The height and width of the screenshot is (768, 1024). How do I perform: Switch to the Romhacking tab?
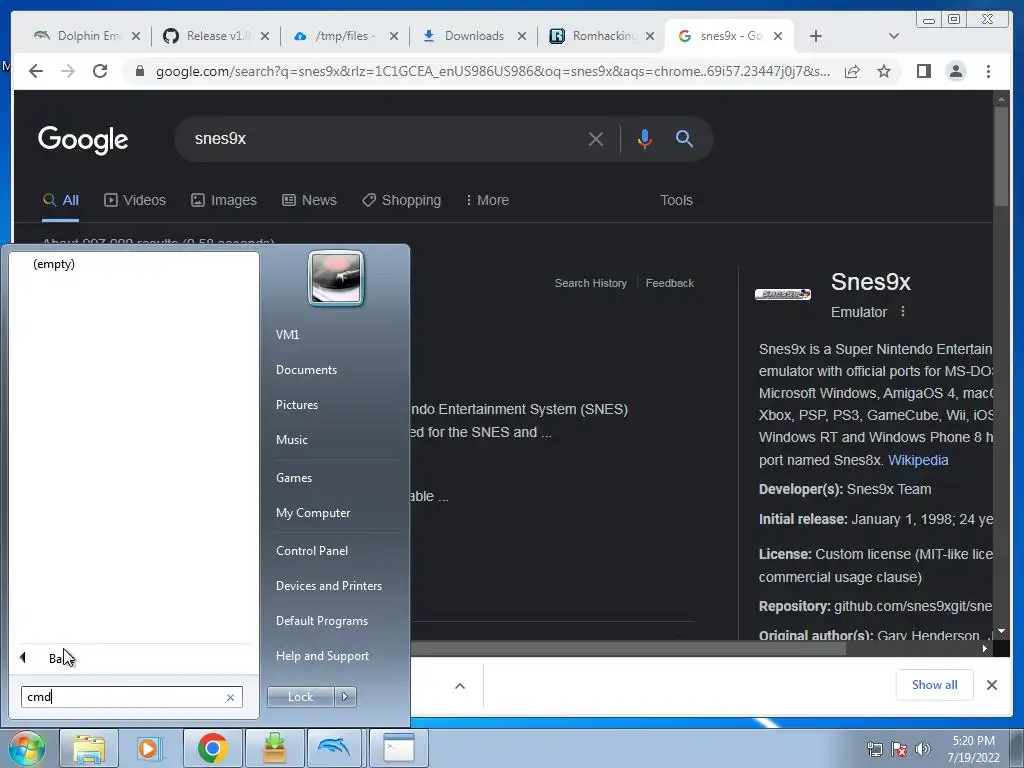[602, 37]
